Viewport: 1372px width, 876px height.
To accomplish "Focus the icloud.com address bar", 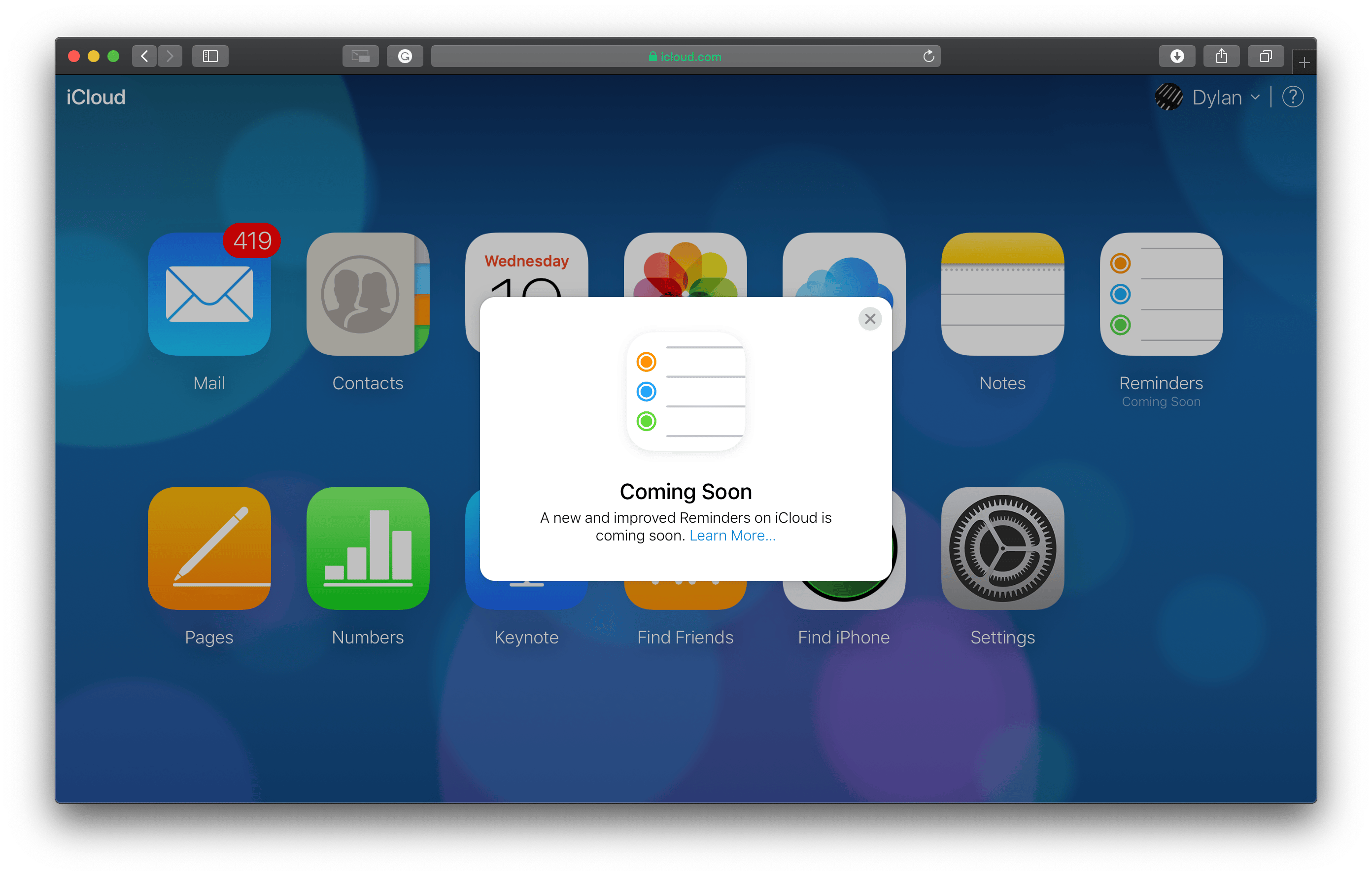I will click(x=686, y=56).
